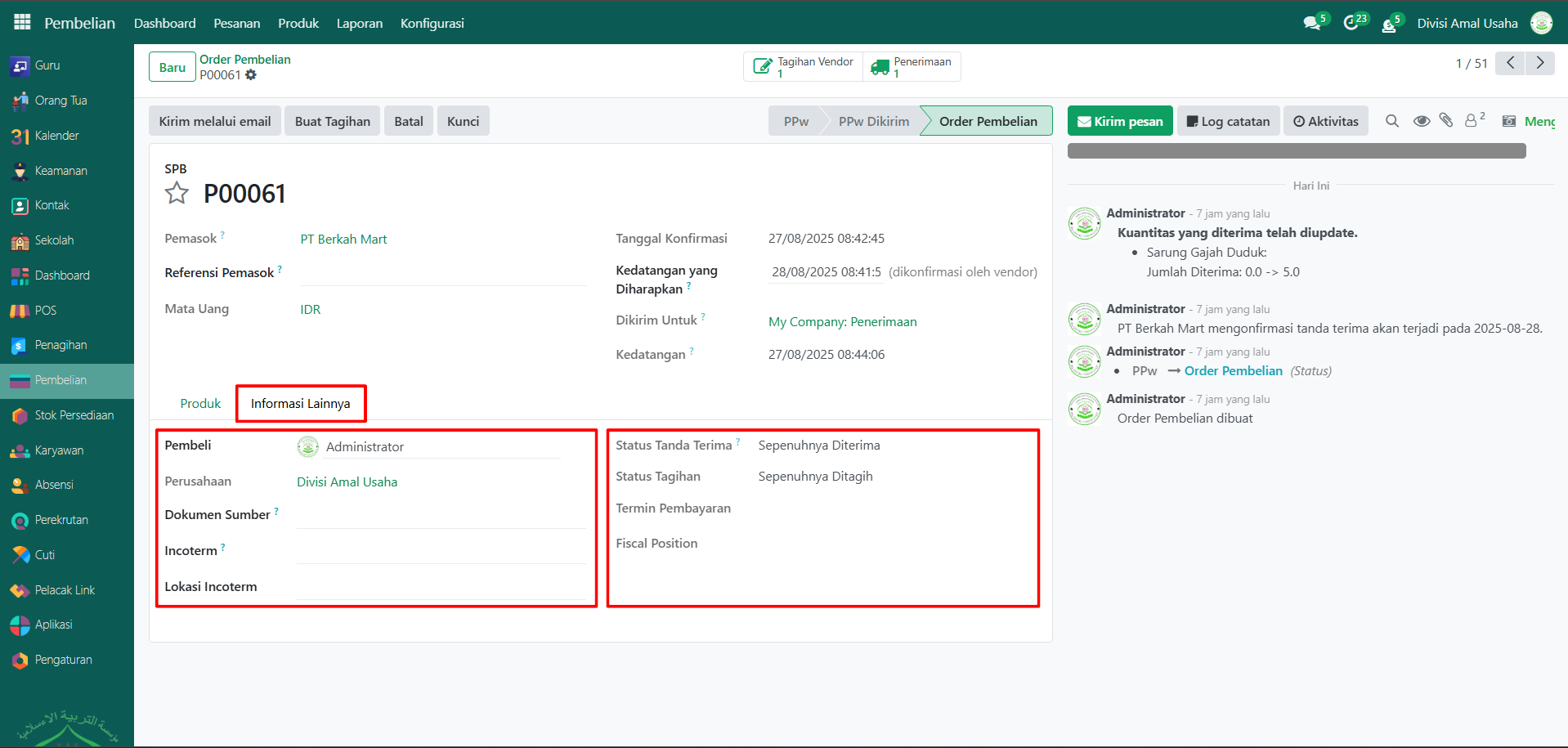Open the conversations chat bubble icon
The width and height of the screenshot is (1568, 748).
[1312, 23]
